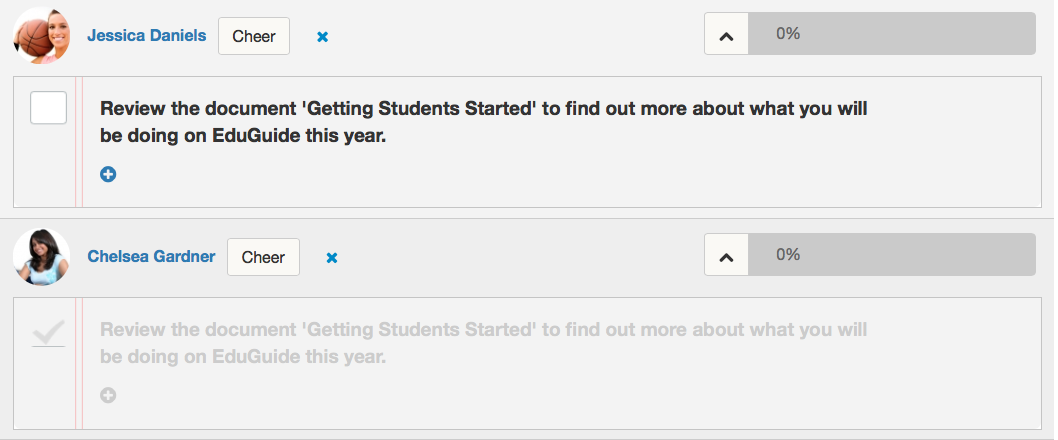Click the red margin line in Jessica's task card
This screenshot has width=1058, height=440.
79,142
